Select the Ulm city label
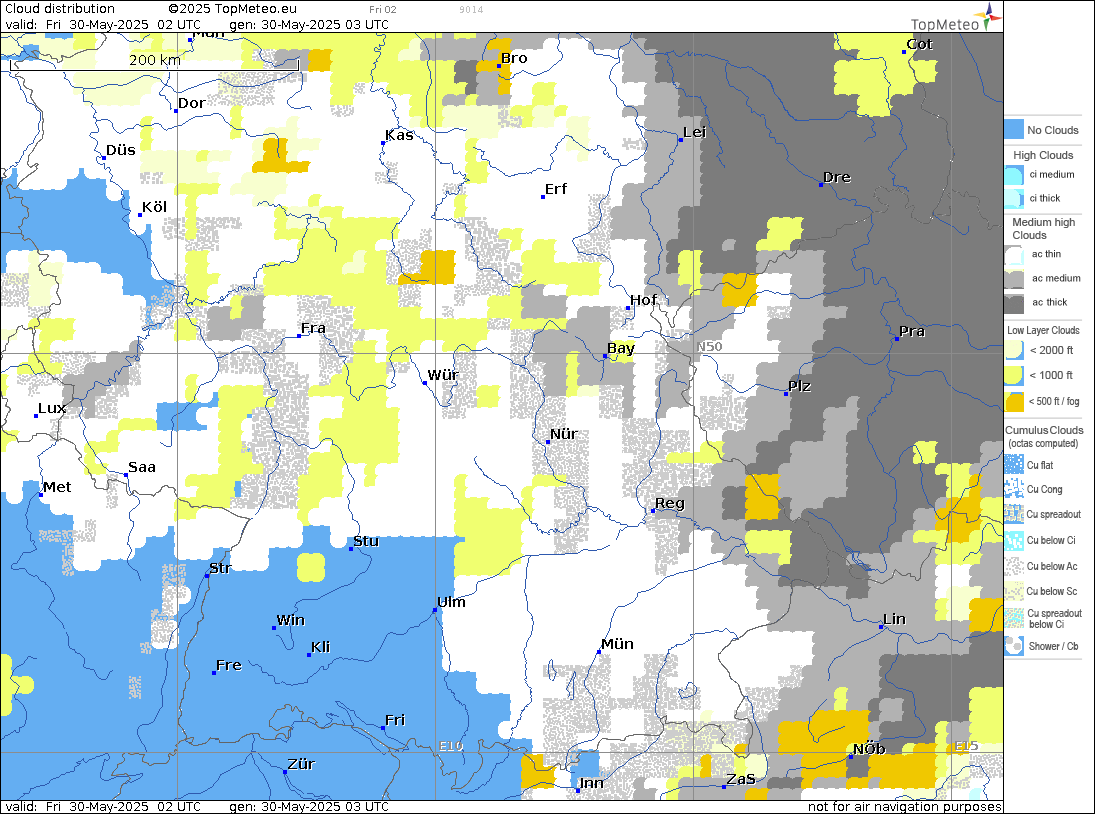This screenshot has height=814, width=1095. coord(451,602)
